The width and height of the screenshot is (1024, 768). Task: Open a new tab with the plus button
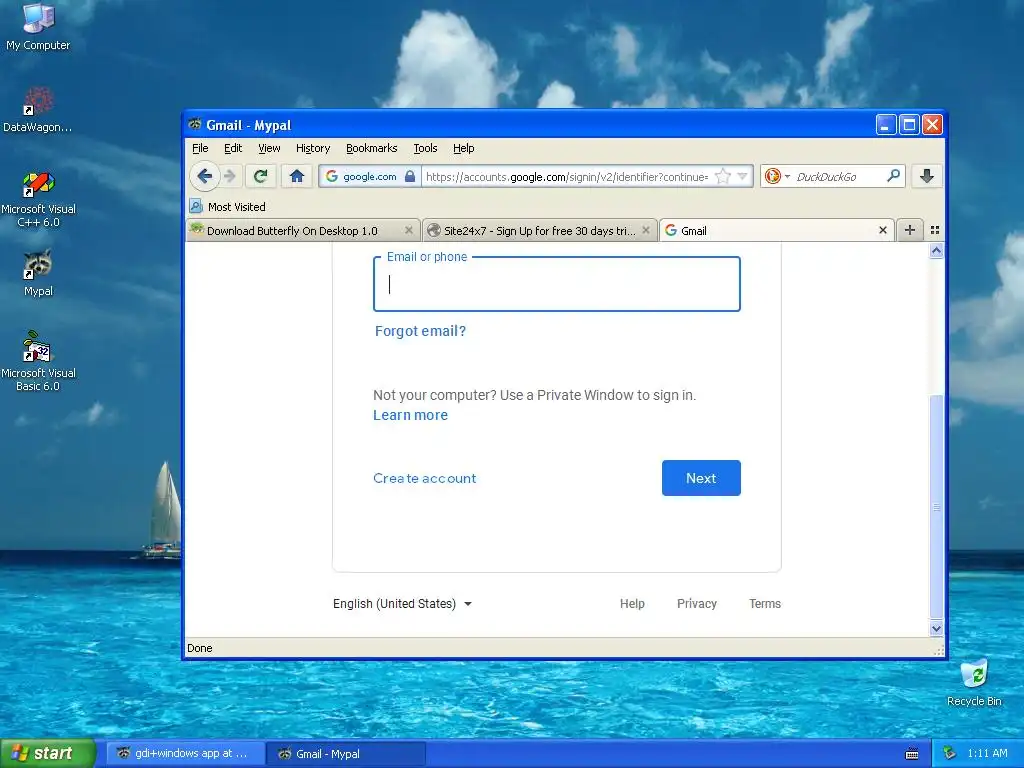point(909,230)
